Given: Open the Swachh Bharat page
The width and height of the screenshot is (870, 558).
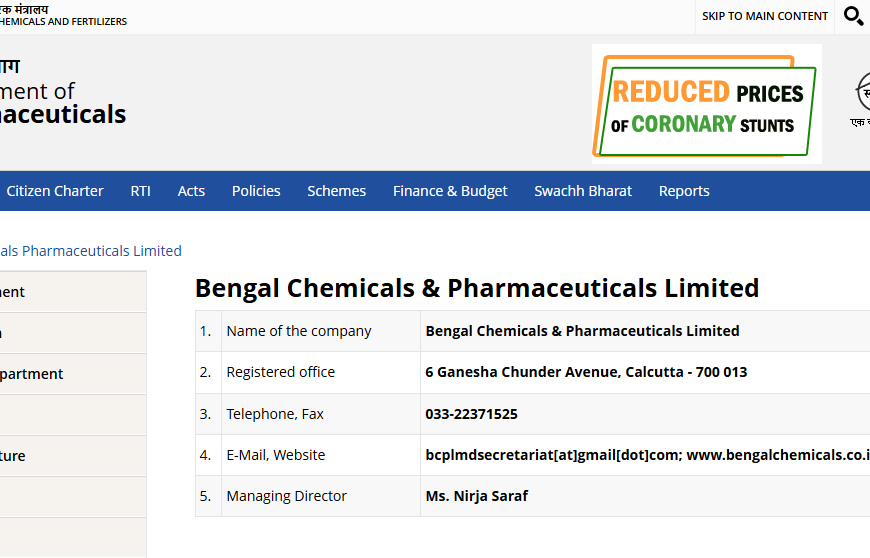Looking at the screenshot, I should coord(583,191).
